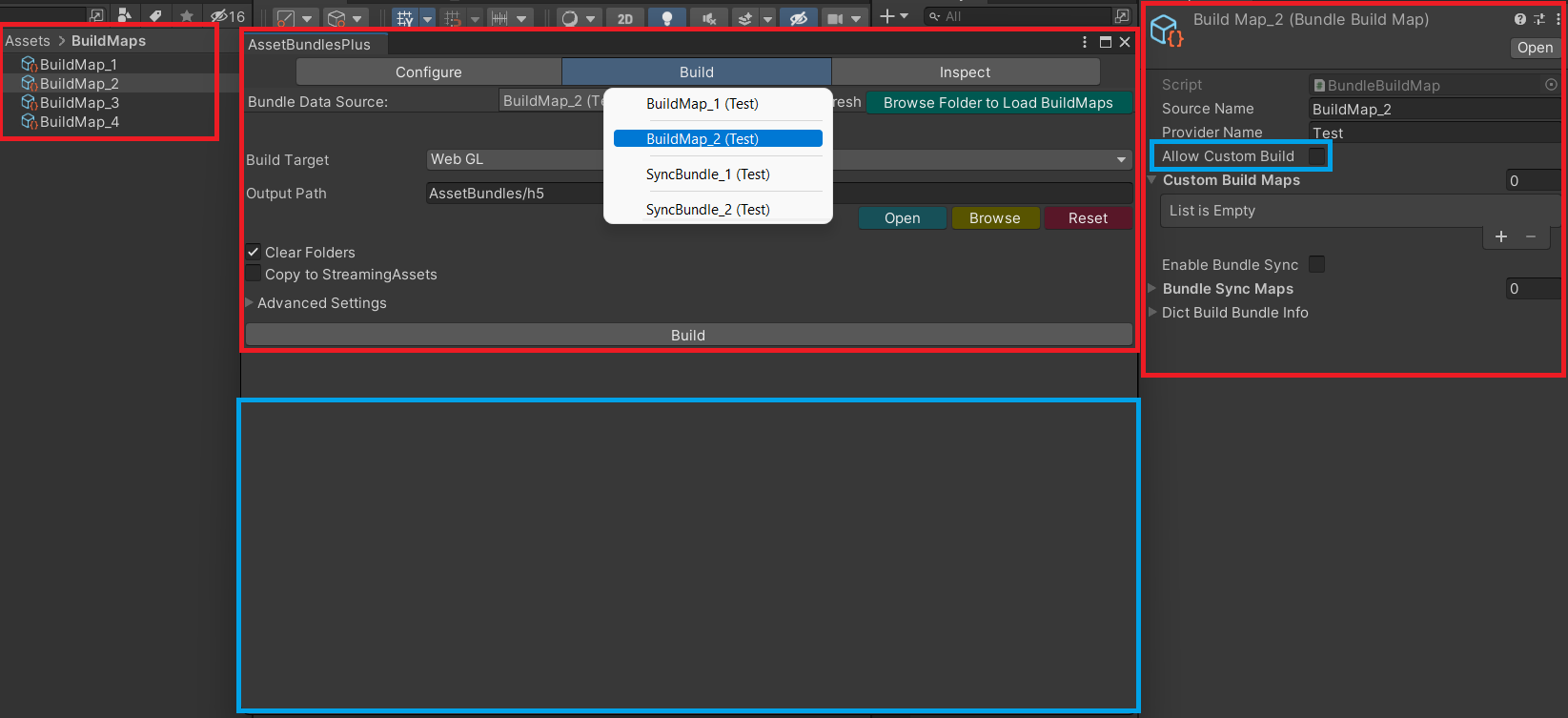The height and width of the screenshot is (718, 1568).
Task: Toggle 2D scene view mode
Action: tap(625, 18)
